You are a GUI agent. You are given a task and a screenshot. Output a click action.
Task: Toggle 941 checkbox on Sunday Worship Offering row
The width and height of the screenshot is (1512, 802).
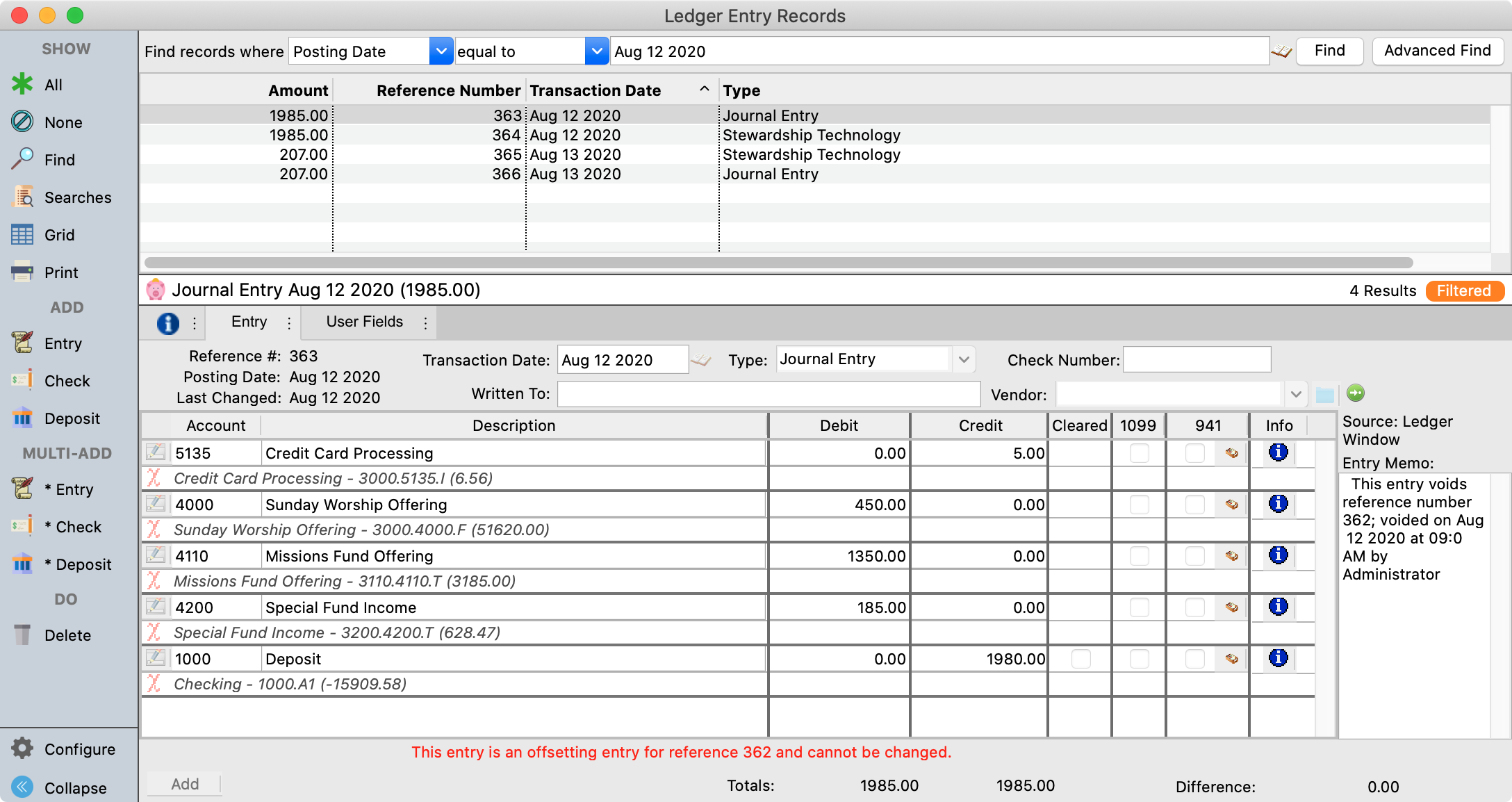(x=1194, y=505)
